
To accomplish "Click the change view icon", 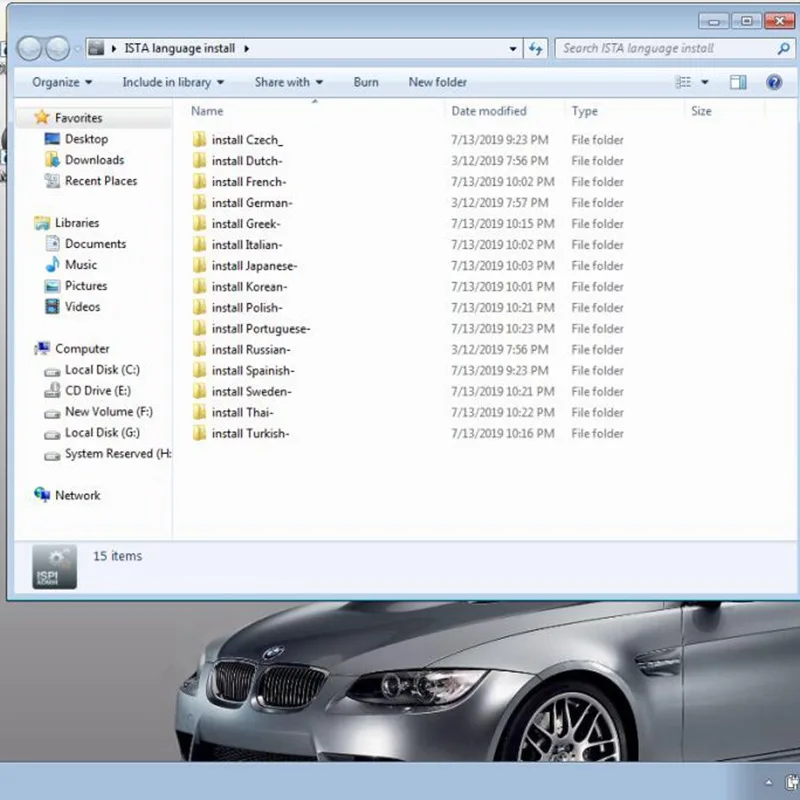I will click(684, 82).
